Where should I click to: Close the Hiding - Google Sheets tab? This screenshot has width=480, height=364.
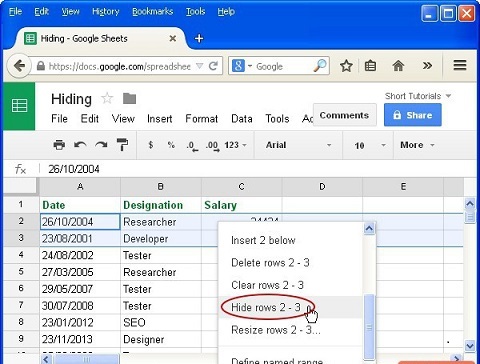pos(173,39)
